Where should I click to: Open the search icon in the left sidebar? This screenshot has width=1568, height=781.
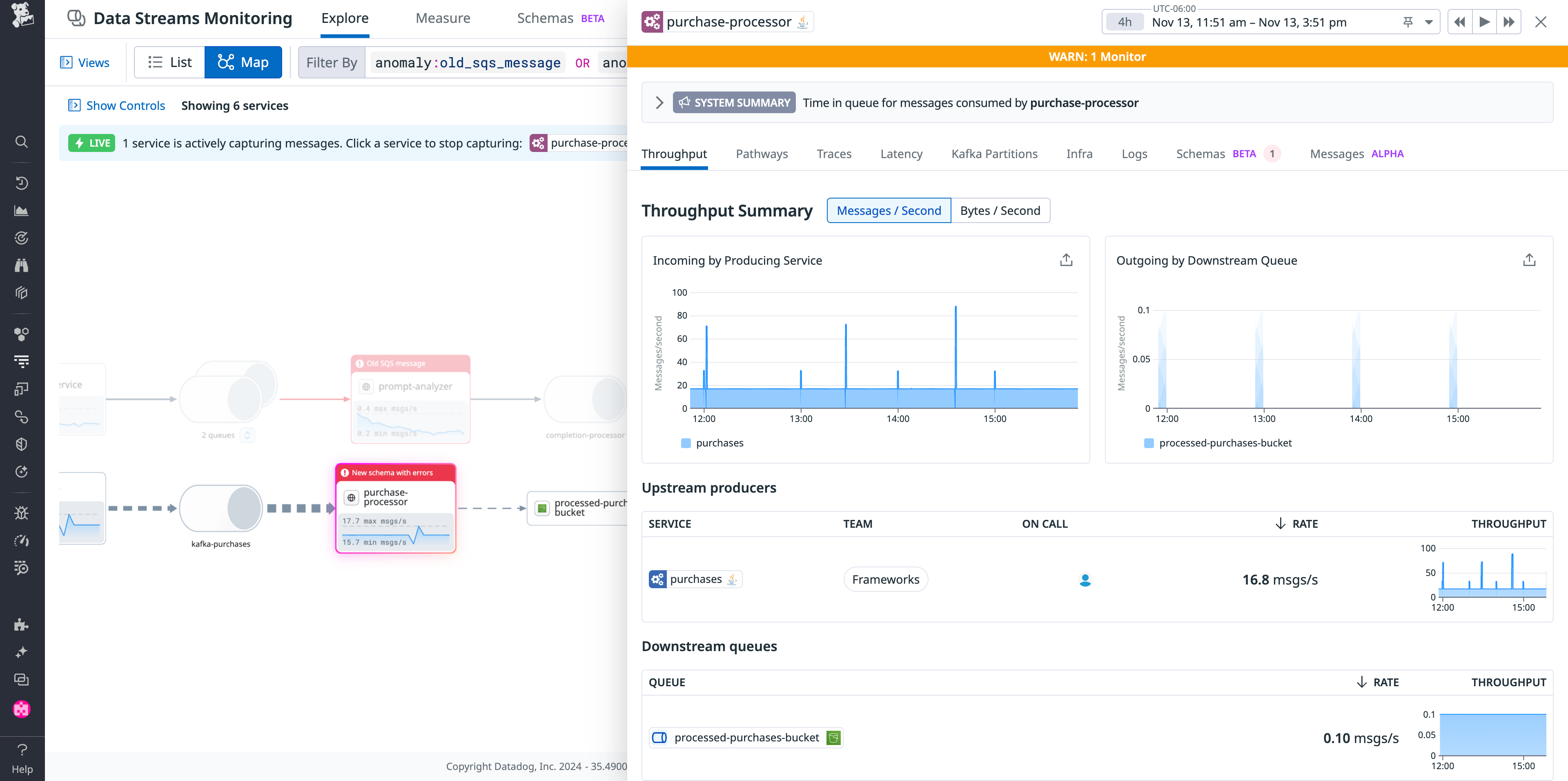click(22, 142)
